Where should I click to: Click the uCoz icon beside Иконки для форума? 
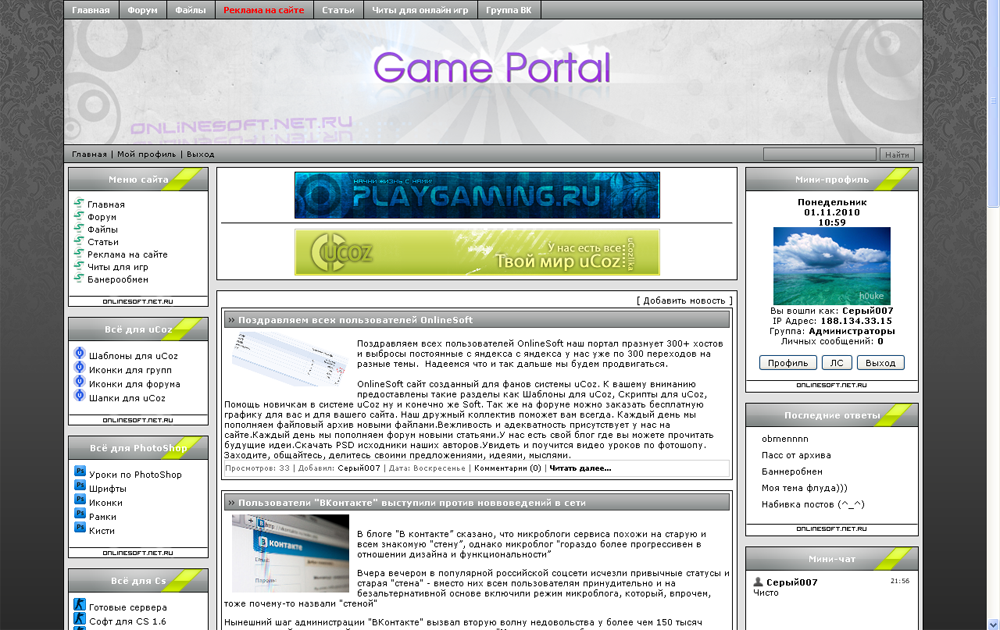[80, 381]
